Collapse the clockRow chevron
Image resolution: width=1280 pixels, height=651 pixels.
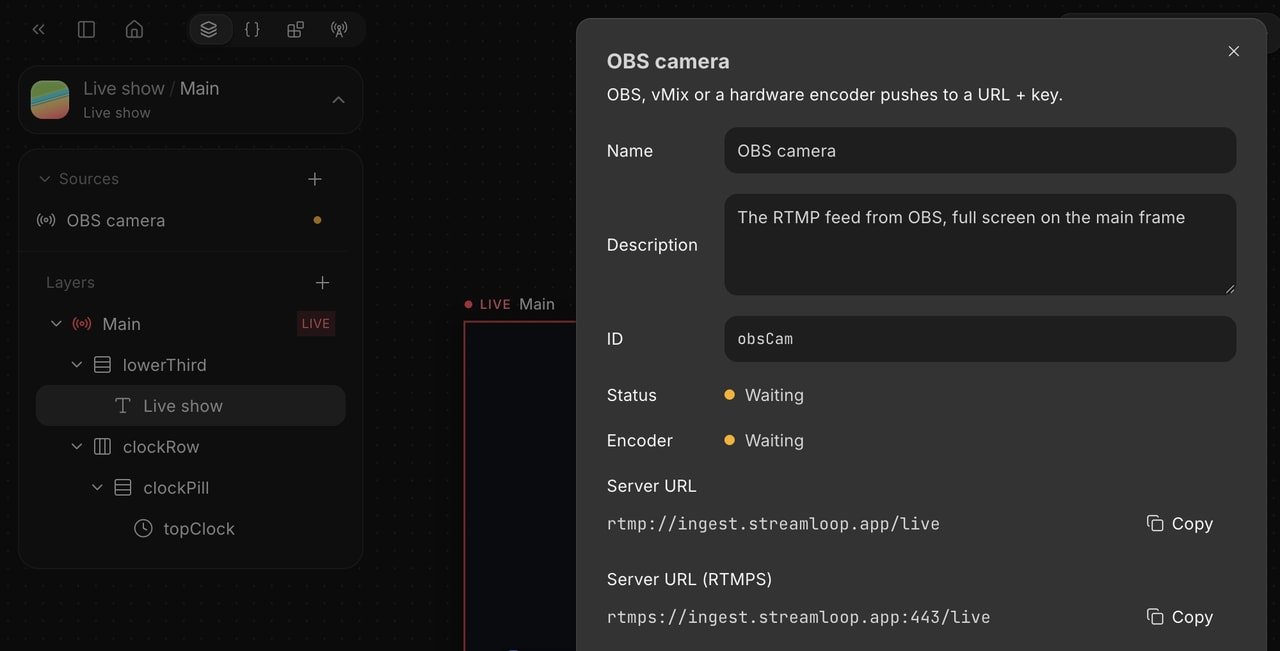click(77, 447)
